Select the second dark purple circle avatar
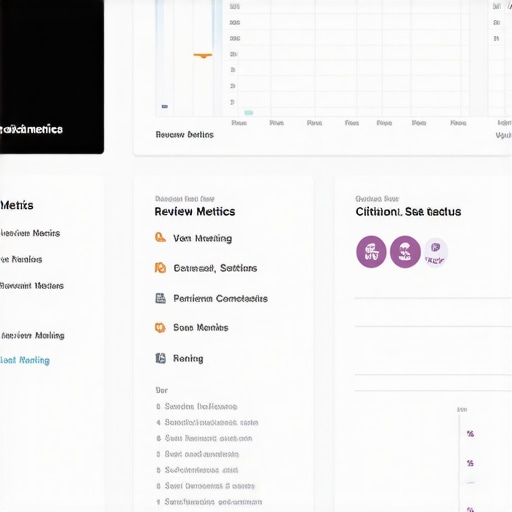 click(x=405, y=252)
